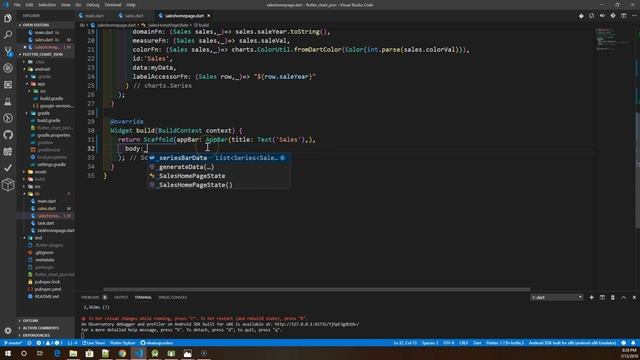Open taskhomepage.dart in the explorer
This screenshot has height=360, width=640.
(x=56, y=231)
